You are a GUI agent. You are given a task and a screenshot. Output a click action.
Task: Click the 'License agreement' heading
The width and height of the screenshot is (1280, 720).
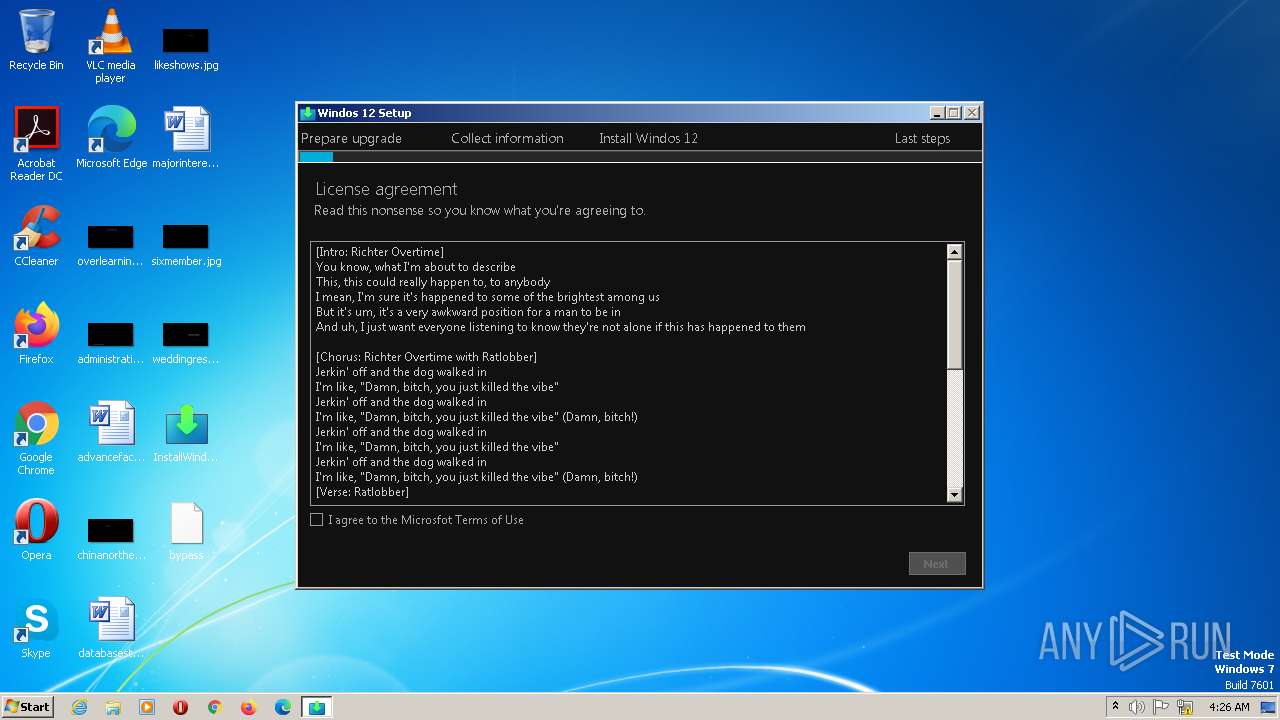click(x=386, y=189)
